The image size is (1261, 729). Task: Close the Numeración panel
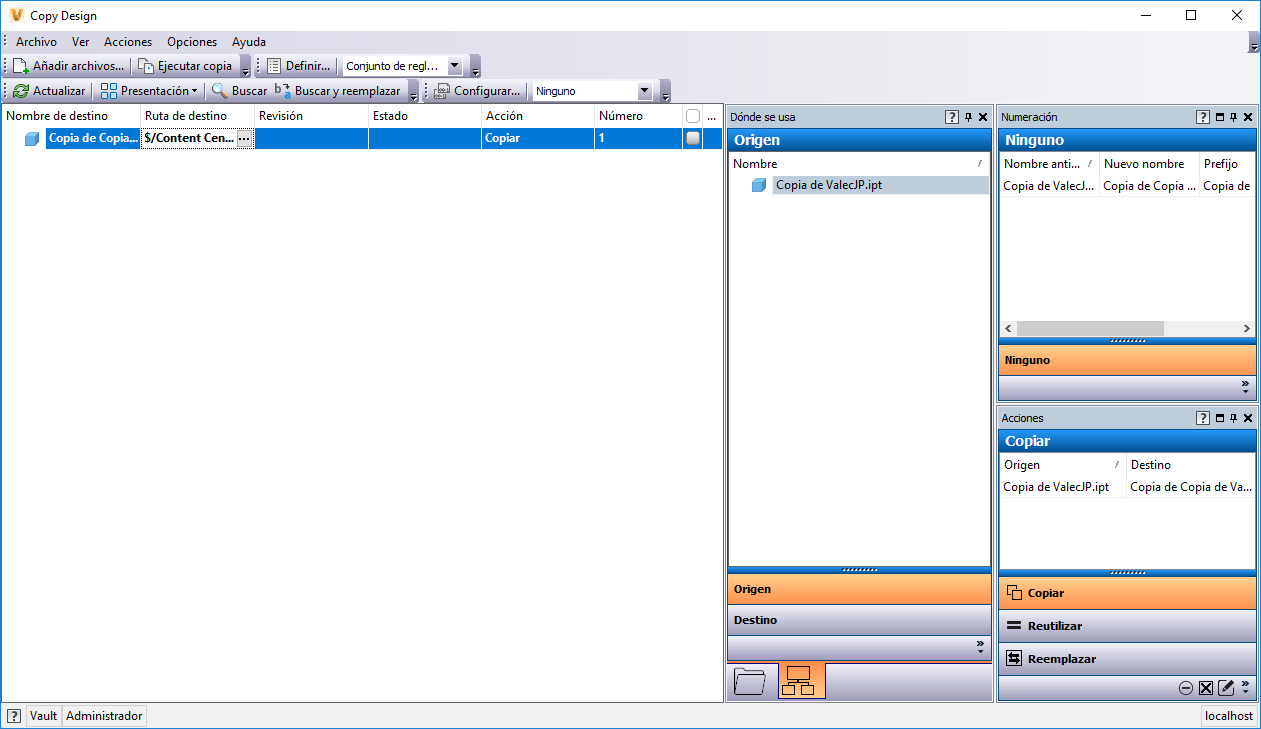point(1248,117)
